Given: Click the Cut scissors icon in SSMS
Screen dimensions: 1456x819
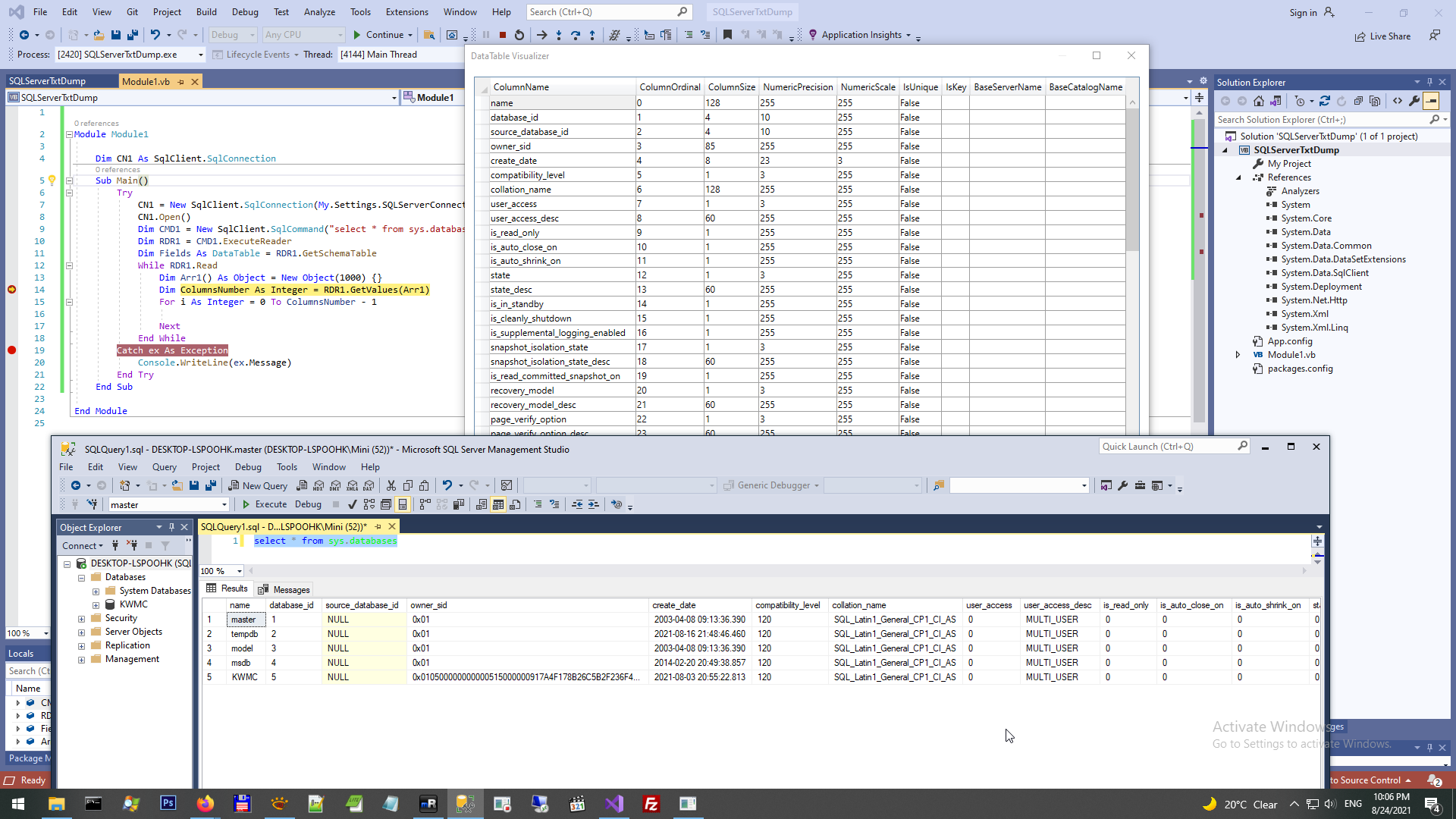Looking at the screenshot, I should [x=391, y=485].
